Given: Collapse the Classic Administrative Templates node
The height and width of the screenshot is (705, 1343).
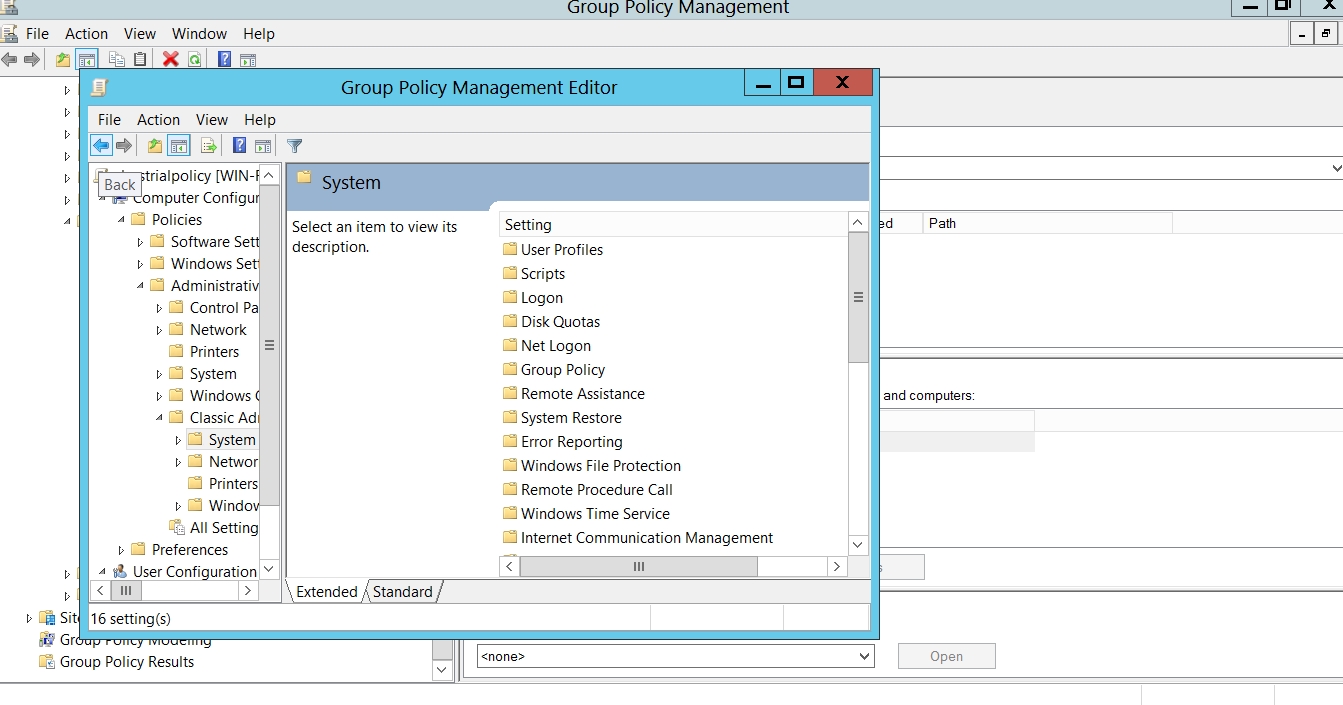Looking at the screenshot, I should click(160, 418).
